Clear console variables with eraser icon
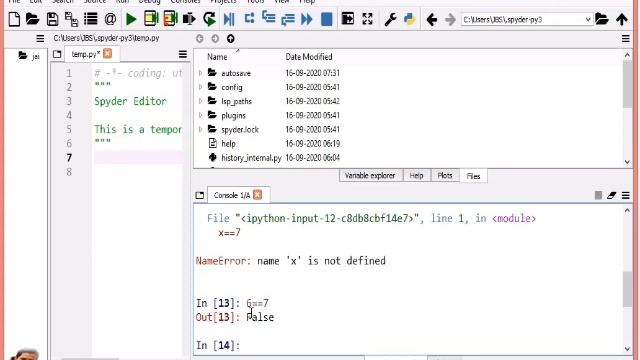 (611, 196)
